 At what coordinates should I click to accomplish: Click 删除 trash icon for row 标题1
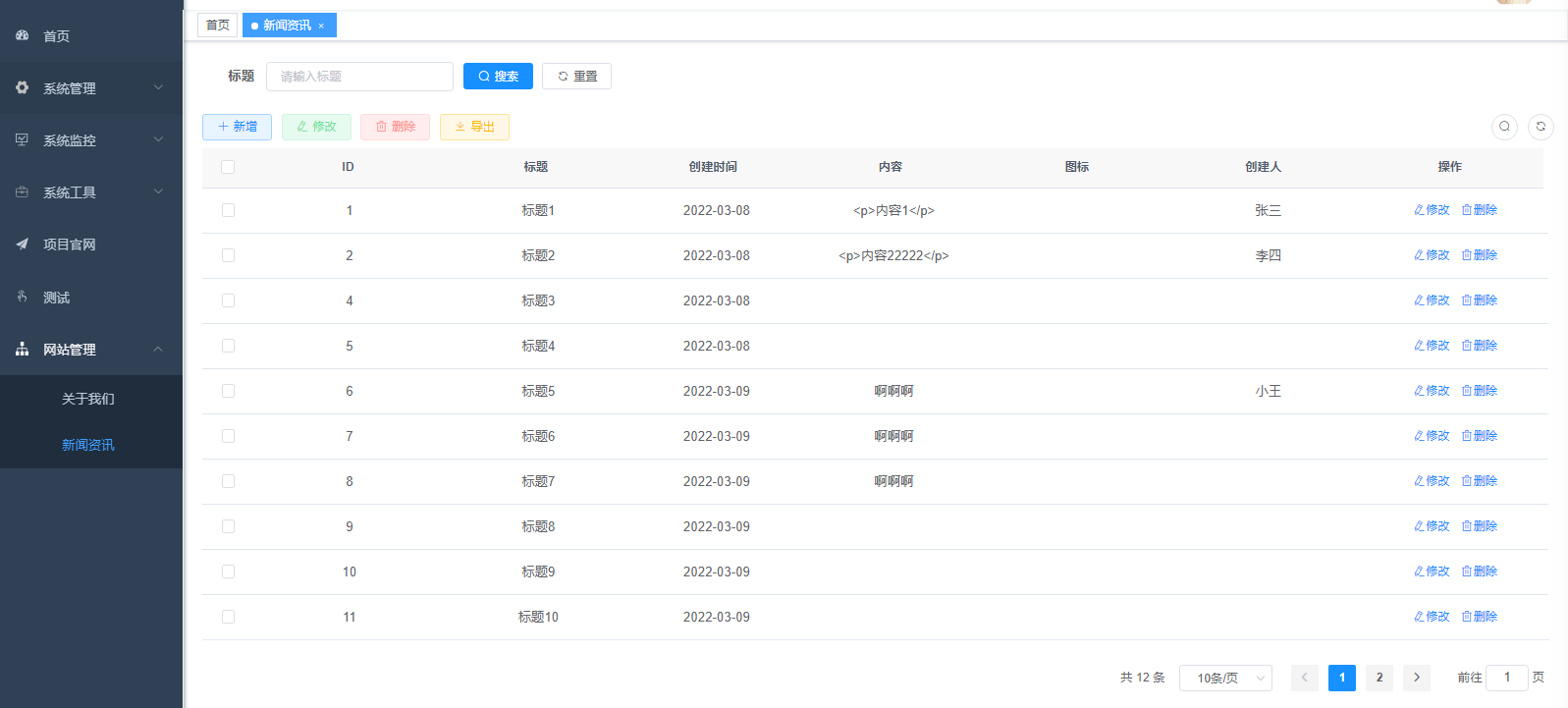click(1467, 210)
